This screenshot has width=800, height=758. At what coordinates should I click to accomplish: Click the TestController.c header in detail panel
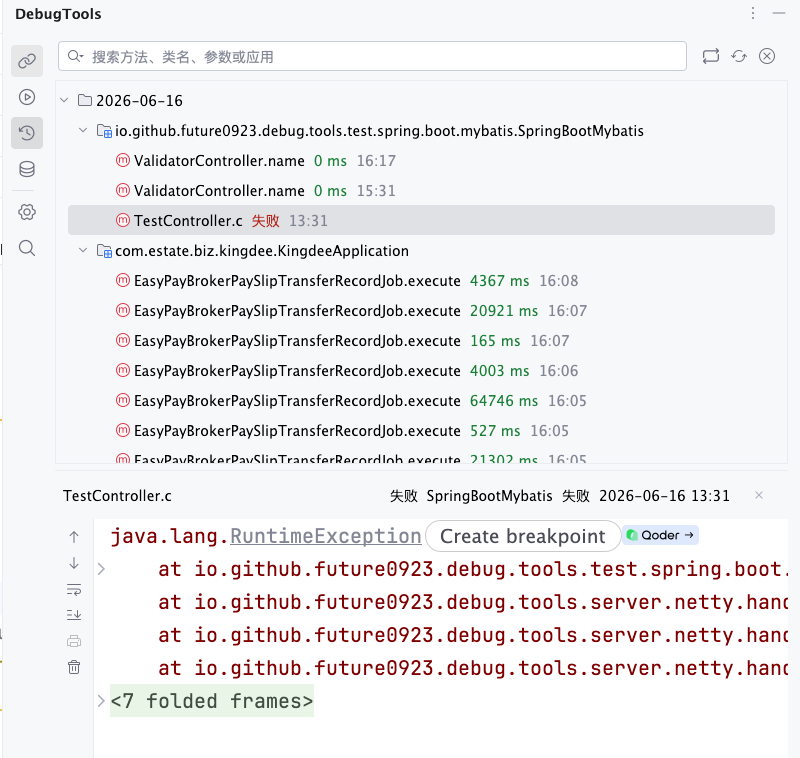click(117, 496)
